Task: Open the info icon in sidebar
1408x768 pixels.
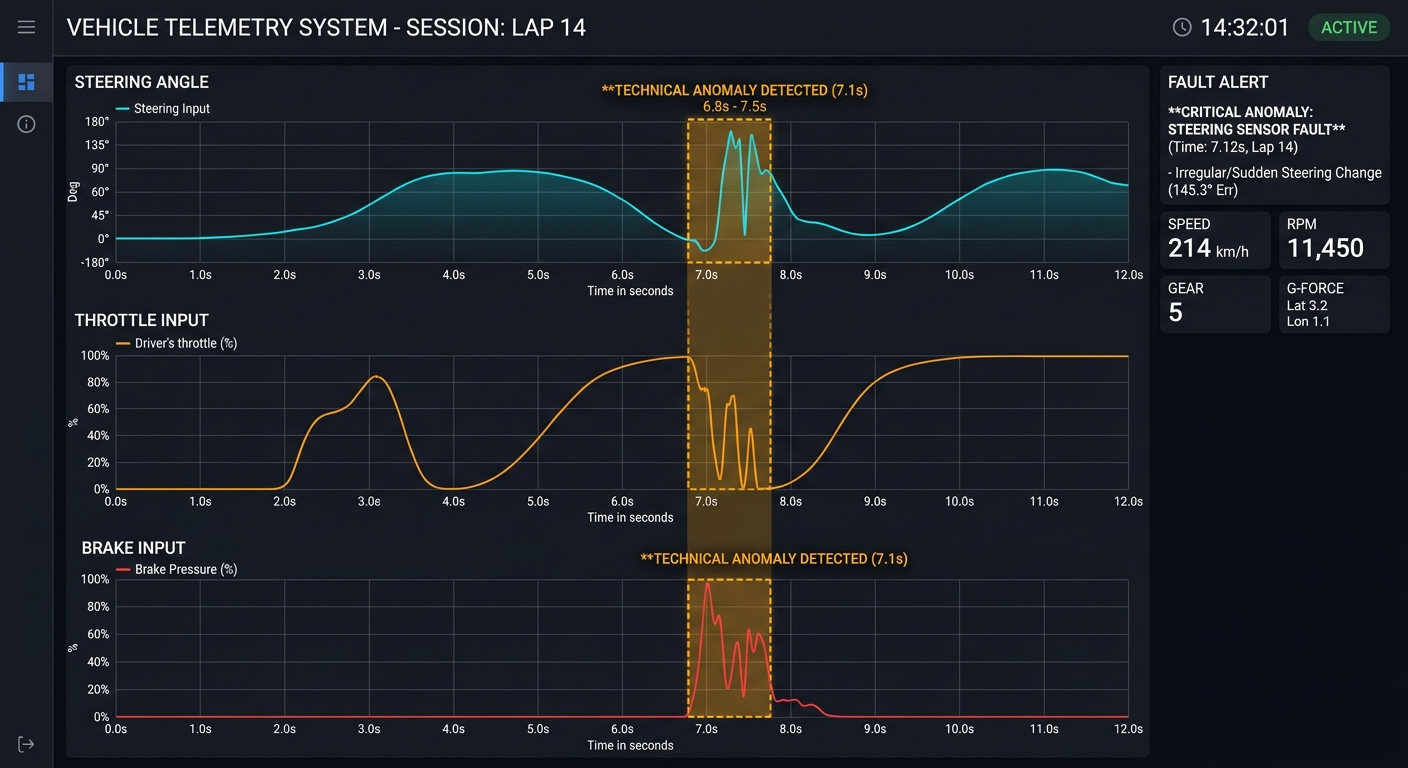Action: click(26, 124)
